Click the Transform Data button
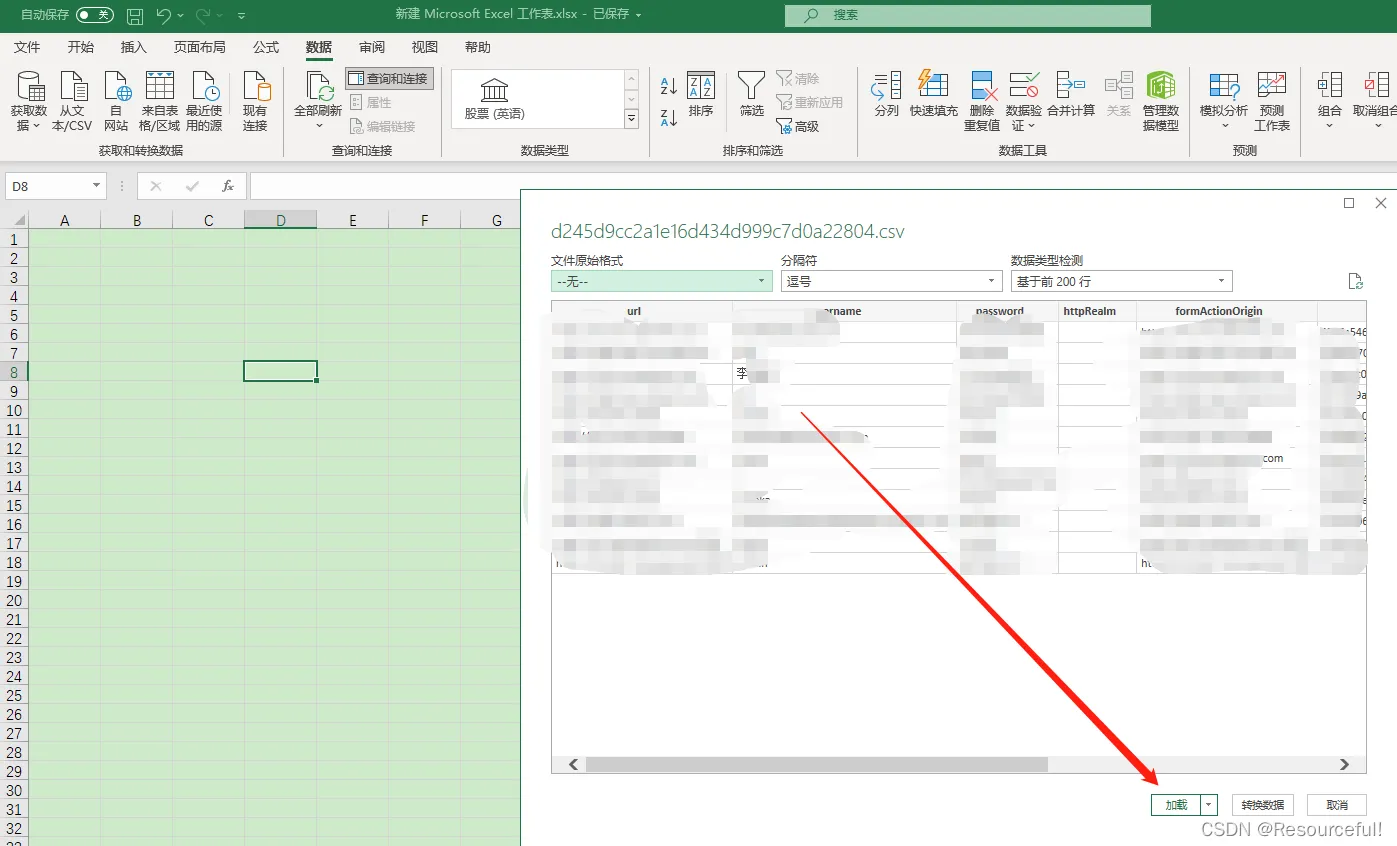Screen dimensions: 1397x846 pos(1263,805)
